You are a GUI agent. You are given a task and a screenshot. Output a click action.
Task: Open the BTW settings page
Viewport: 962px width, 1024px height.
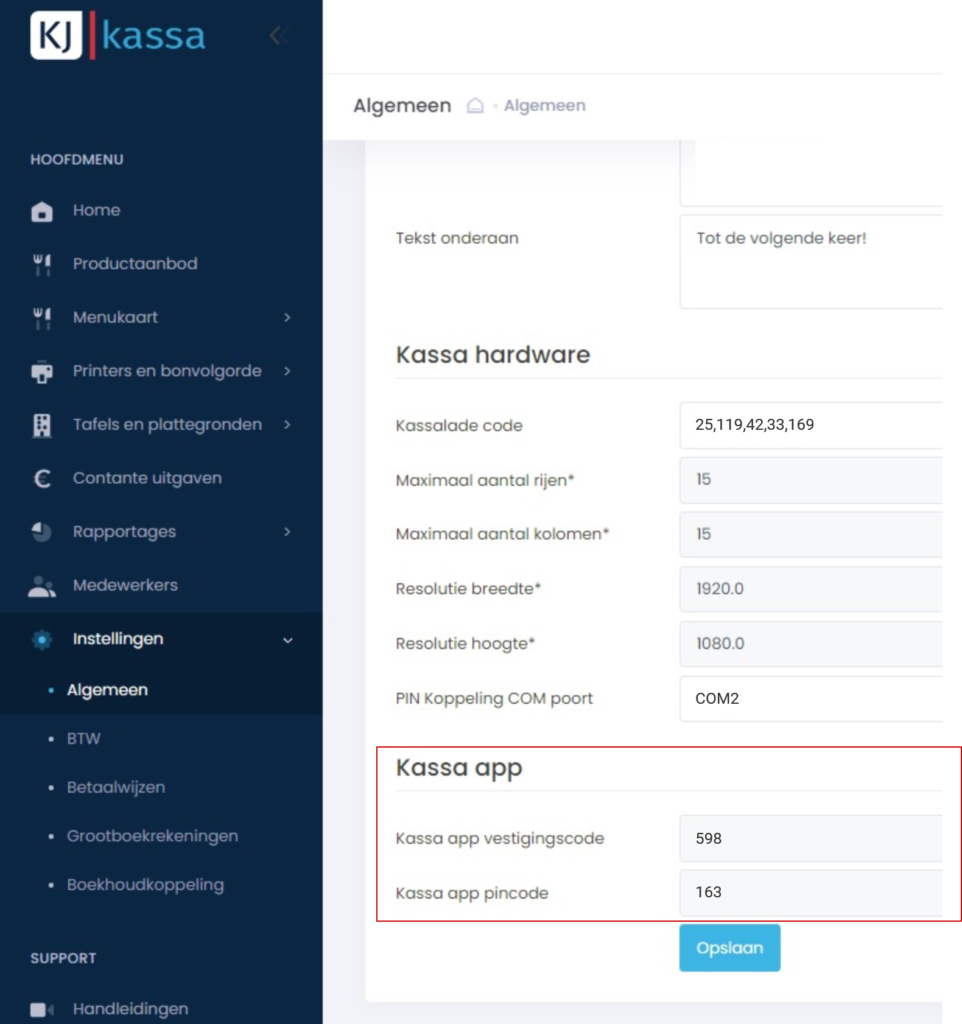[x=84, y=739]
